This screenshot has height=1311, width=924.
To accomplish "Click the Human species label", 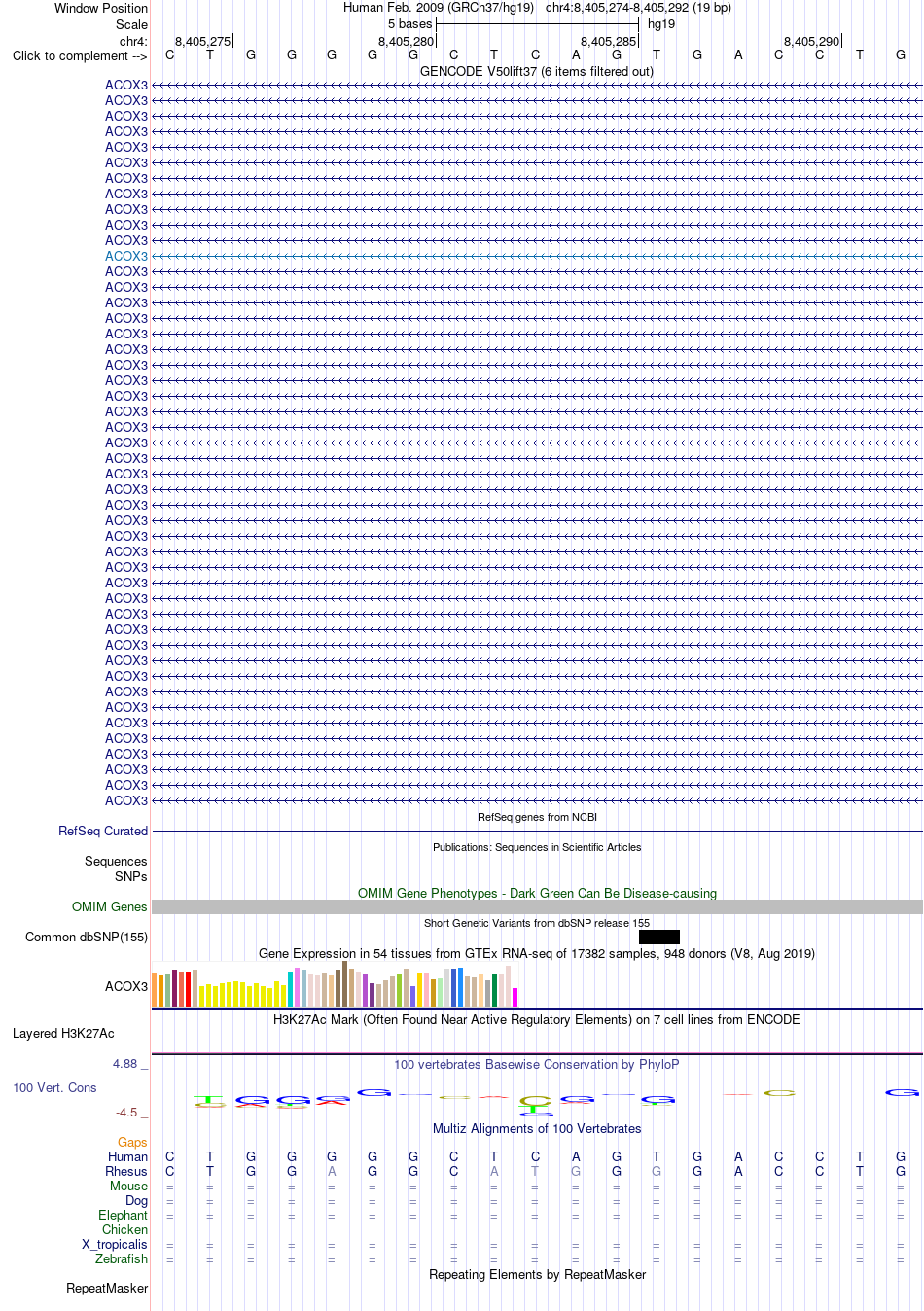I will [127, 1156].
